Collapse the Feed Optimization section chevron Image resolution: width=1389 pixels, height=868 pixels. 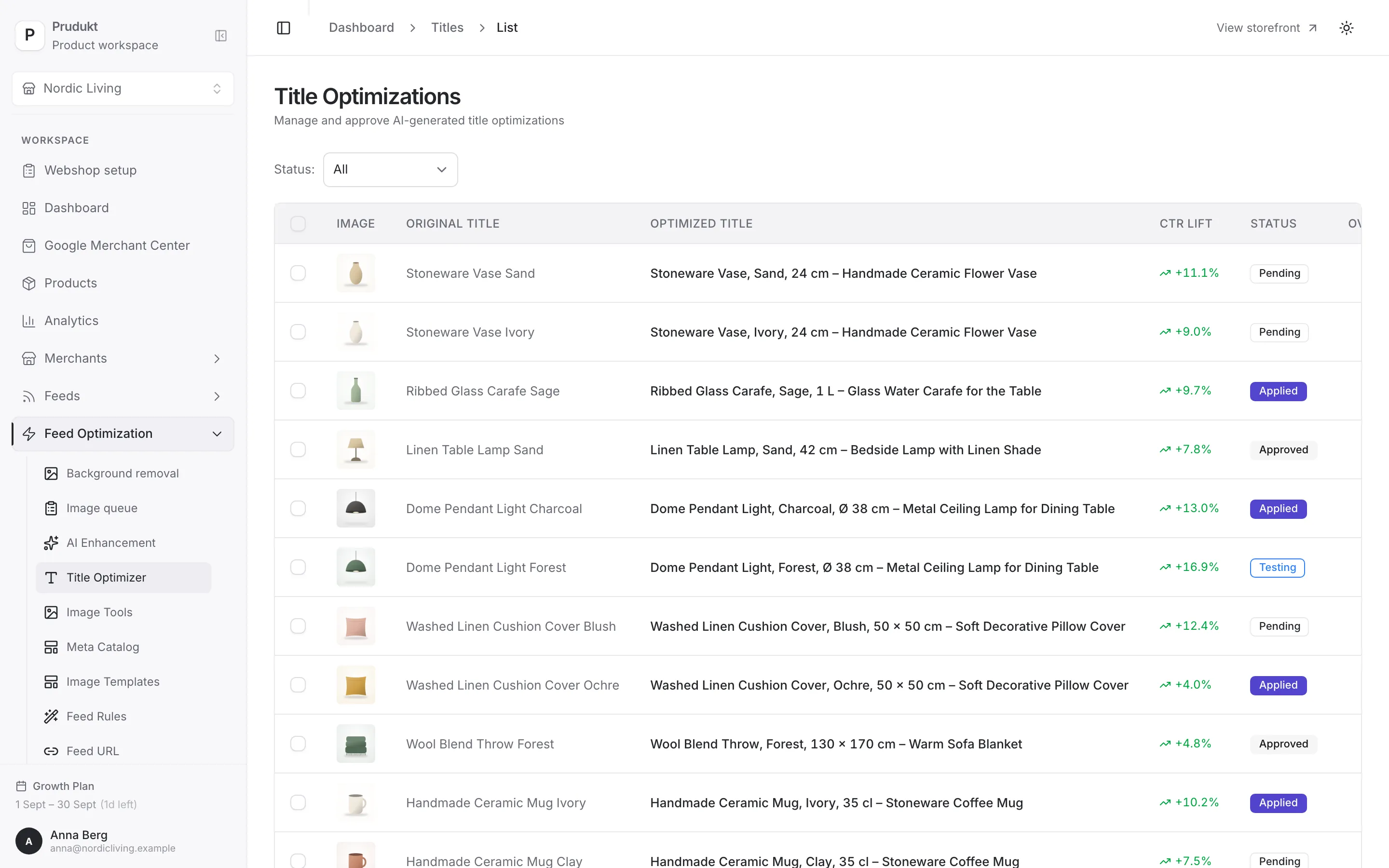tap(217, 434)
